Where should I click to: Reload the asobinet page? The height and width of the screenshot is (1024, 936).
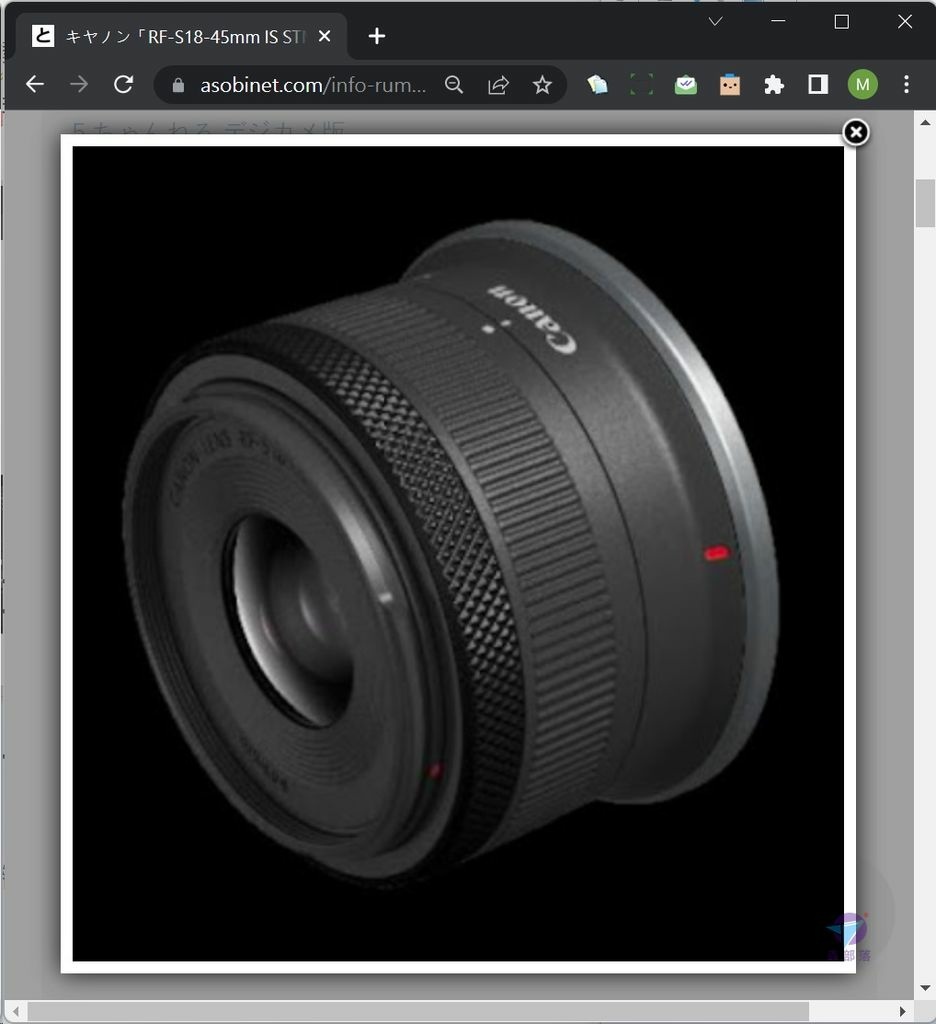123,84
